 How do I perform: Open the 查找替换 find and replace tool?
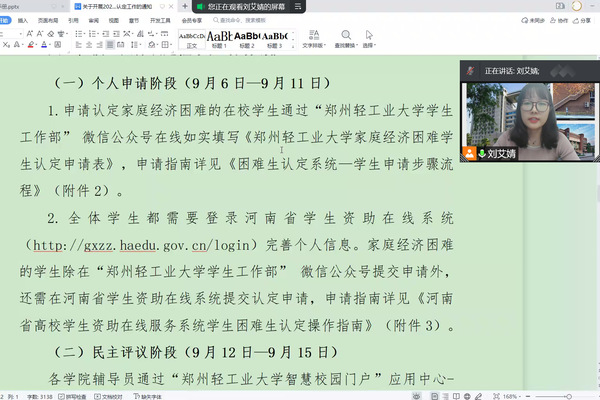[345, 39]
